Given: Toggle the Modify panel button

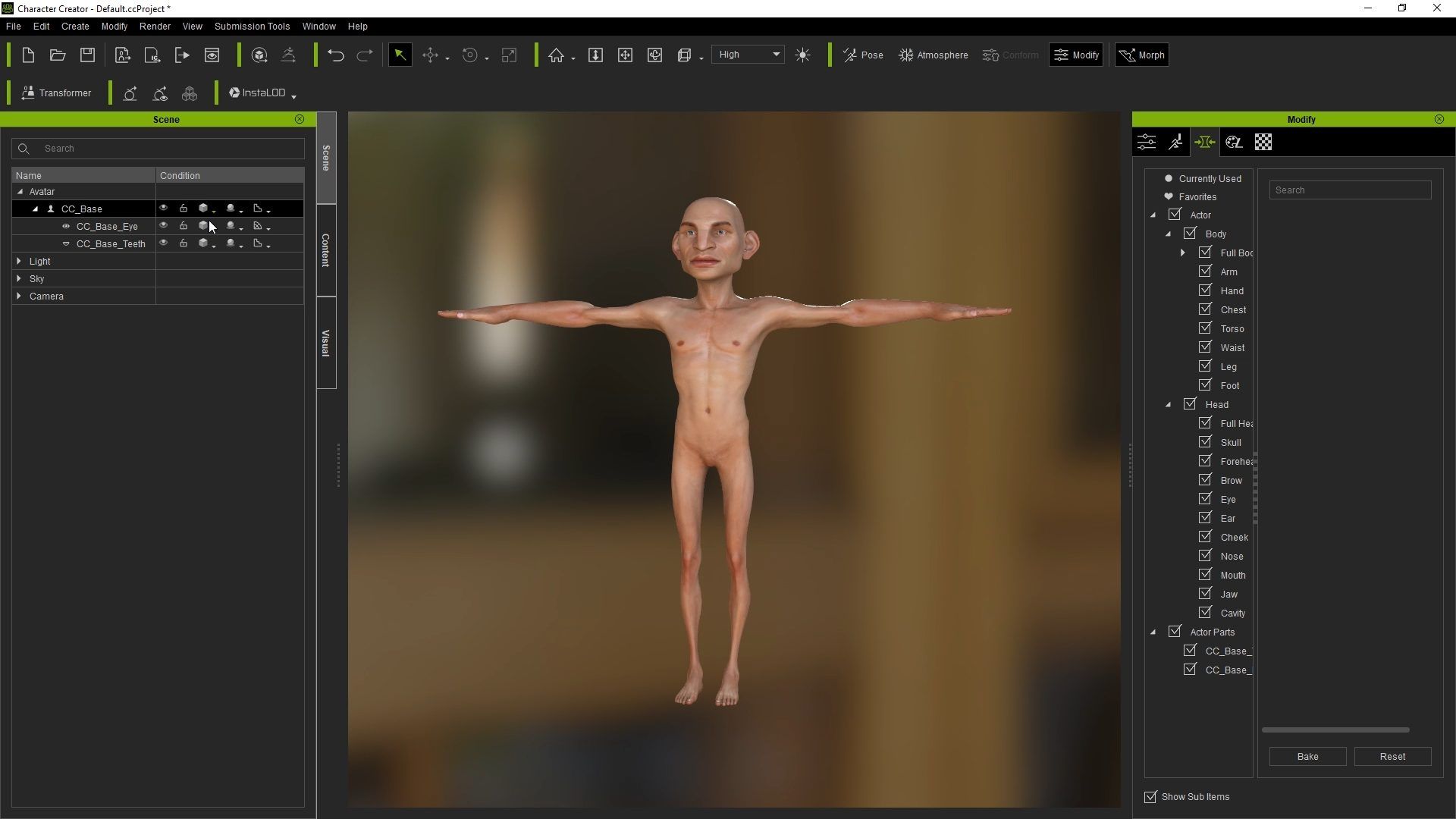Looking at the screenshot, I should [x=1076, y=55].
